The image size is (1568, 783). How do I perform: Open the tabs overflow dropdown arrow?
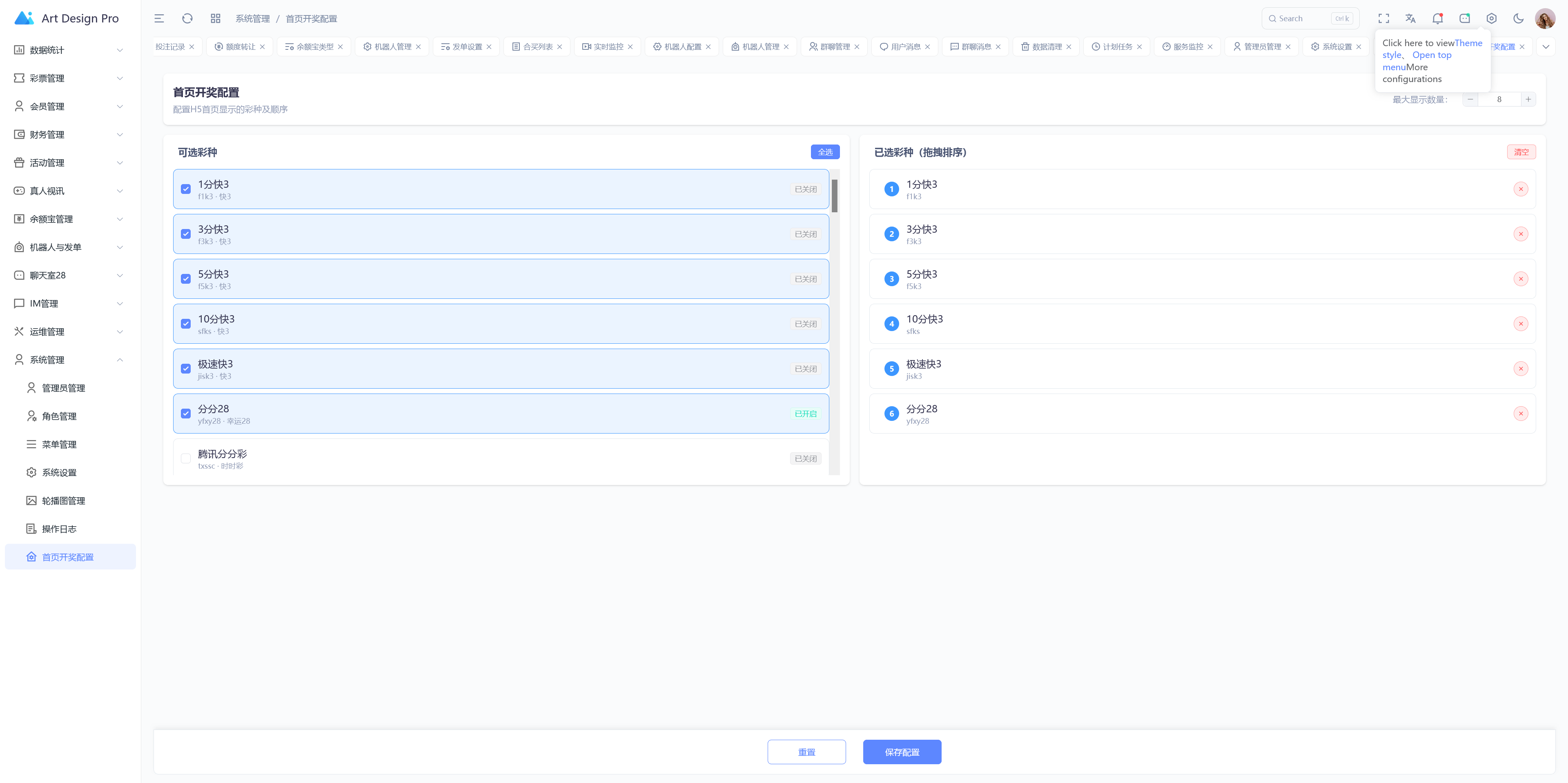tap(1546, 46)
